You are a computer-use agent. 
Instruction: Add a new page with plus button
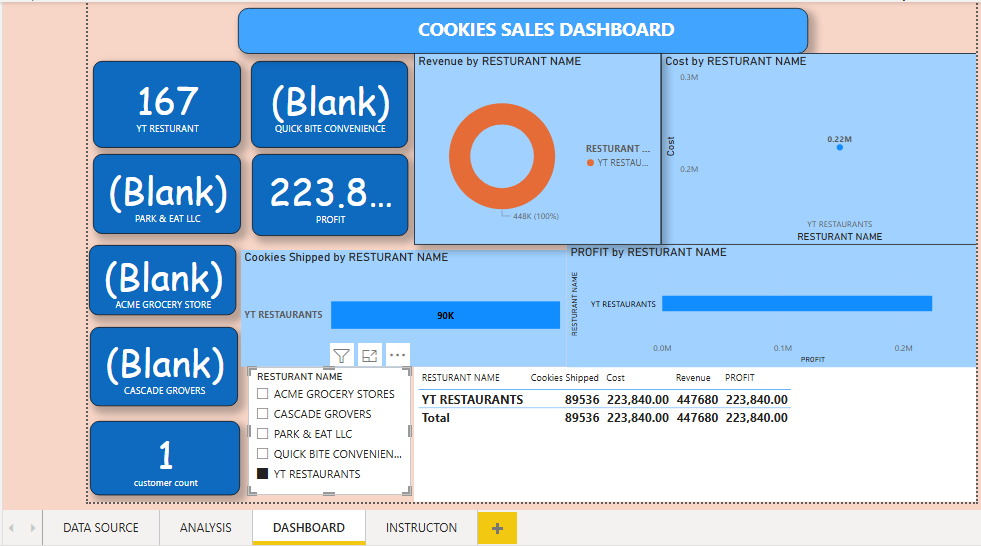click(497, 528)
